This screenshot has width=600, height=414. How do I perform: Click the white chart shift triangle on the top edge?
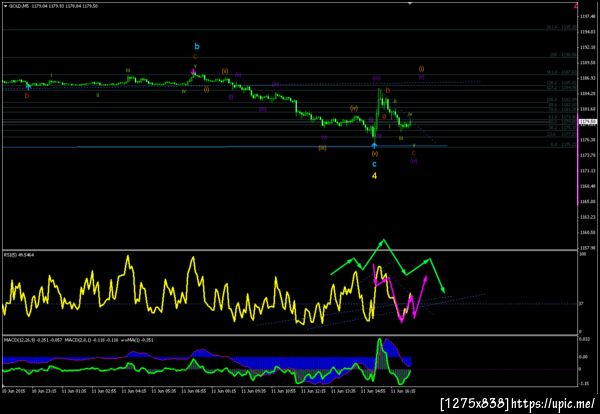point(410,3)
